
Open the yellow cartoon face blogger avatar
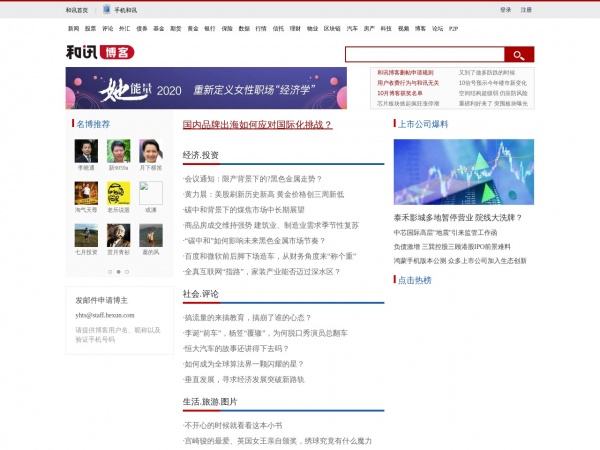click(118, 193)
